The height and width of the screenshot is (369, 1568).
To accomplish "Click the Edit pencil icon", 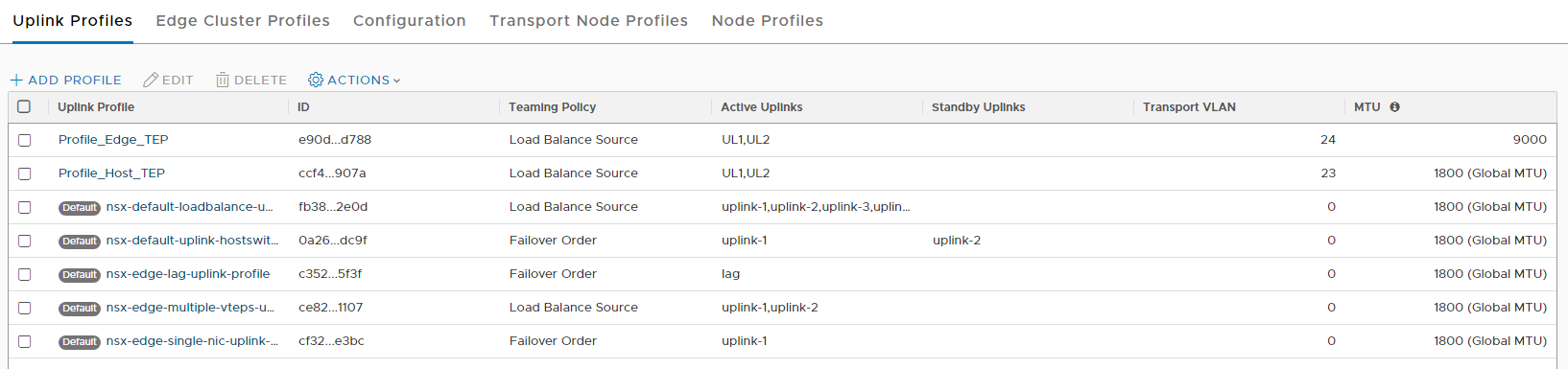I will point(151,81).
